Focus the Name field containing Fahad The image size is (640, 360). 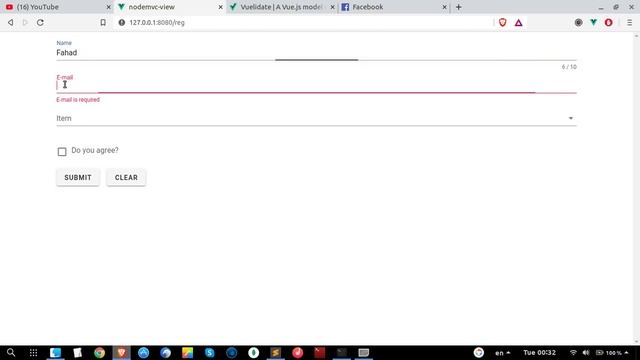(x=316, y=53)
